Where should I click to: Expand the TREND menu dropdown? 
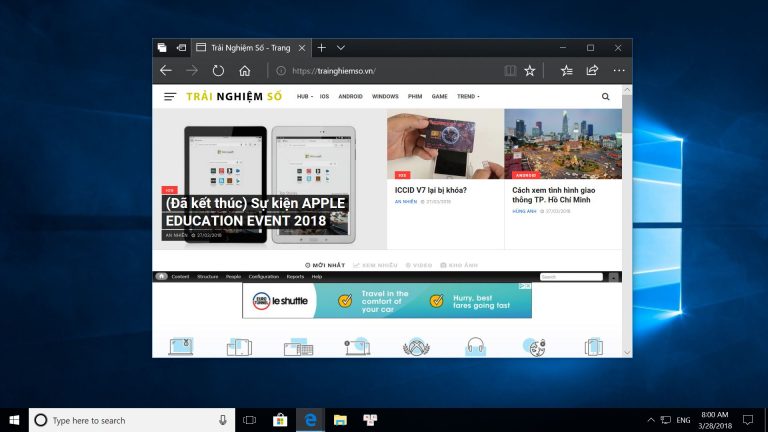click(x=468, y=96)
